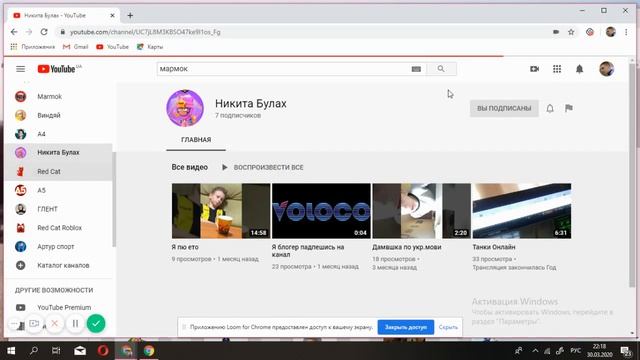
Task: Open the YouTube hamburger guide menu
Action: click(x=20, y=69)
